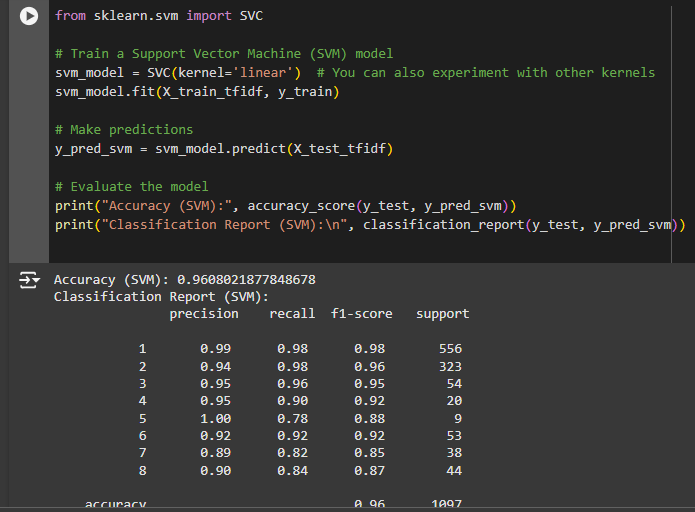The width and height of the screenshot is (695, 512).
Task: Click the inline comment about other kernels
Action: click(x=485, y=72)
